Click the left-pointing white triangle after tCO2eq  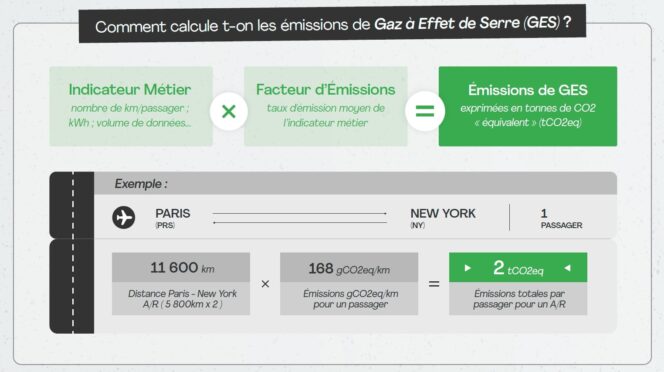568,268
